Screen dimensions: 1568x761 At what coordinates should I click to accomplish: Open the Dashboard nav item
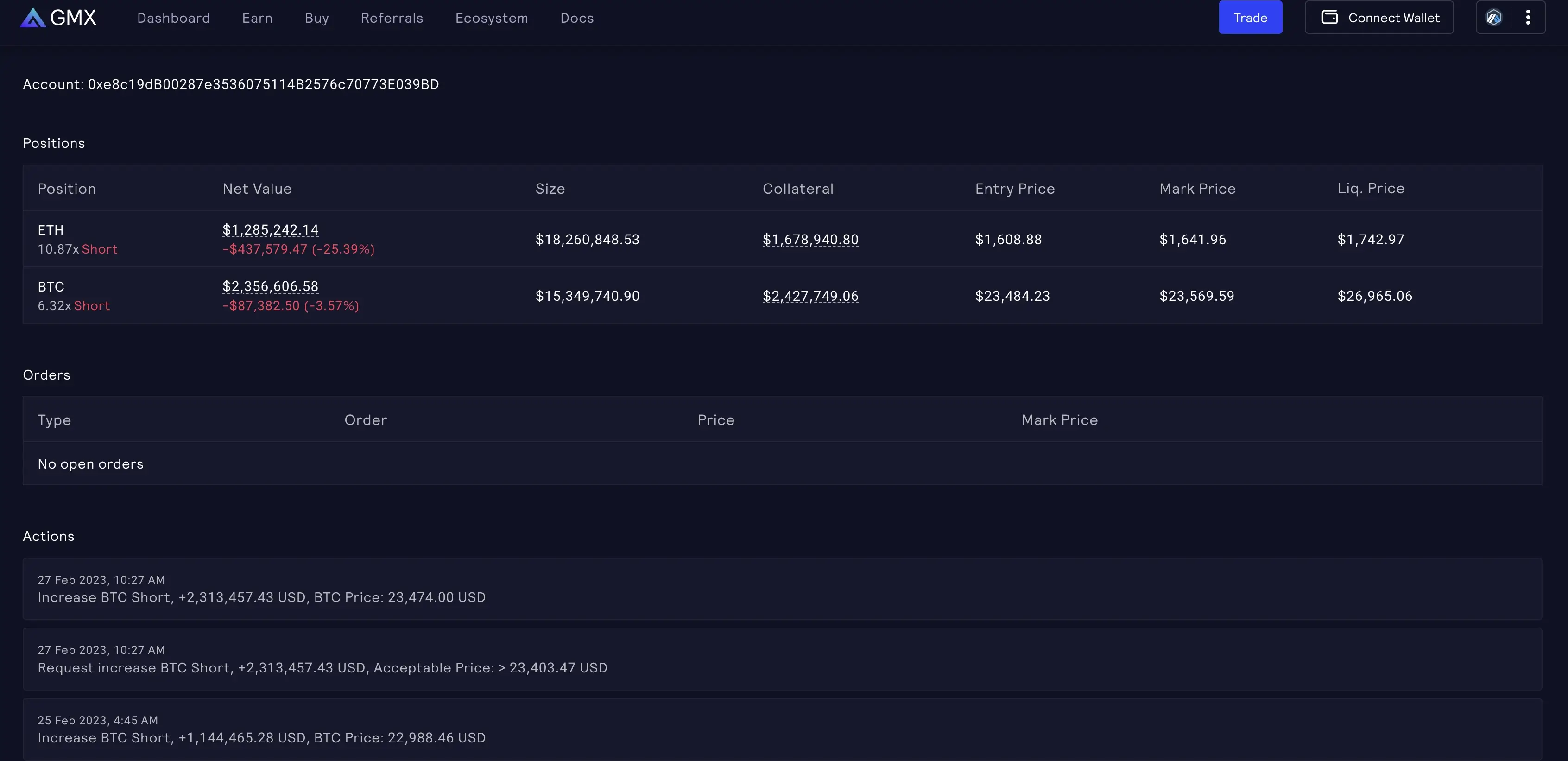(173, 18)
